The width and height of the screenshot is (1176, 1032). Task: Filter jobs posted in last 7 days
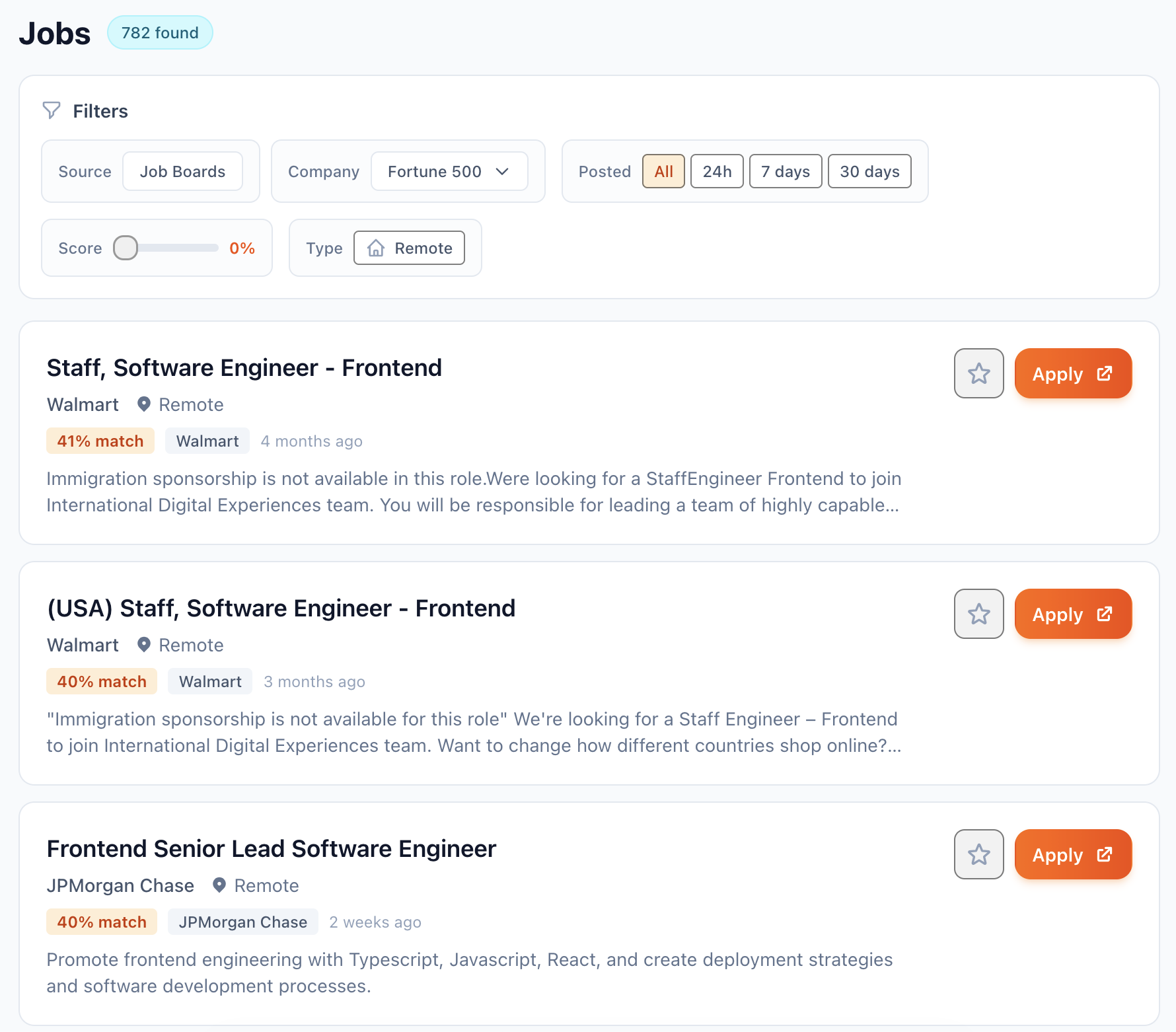click(786, 171)
